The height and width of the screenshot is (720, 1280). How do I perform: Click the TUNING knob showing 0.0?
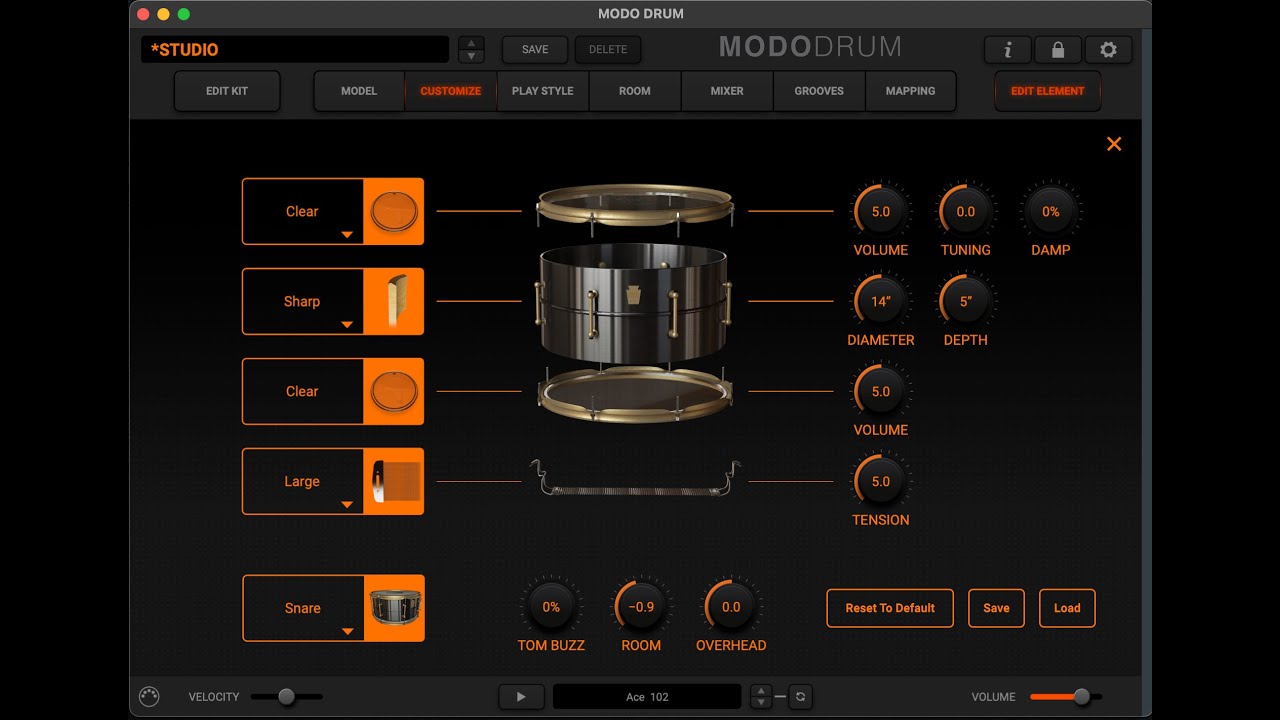coord(966,212)
